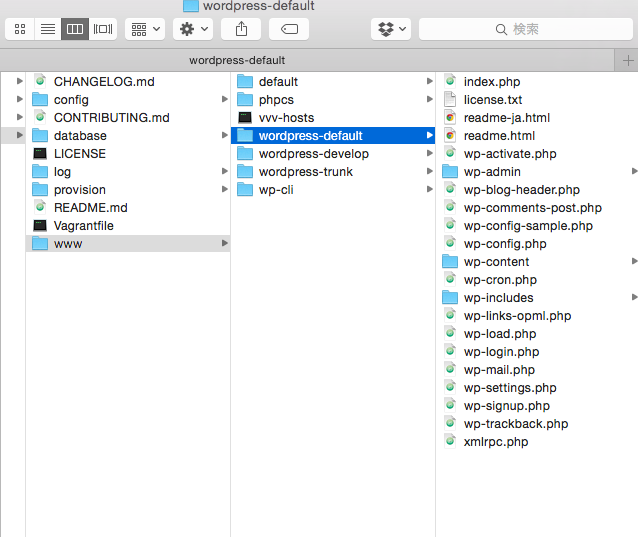Open the log folder

[x=128, y=172]
